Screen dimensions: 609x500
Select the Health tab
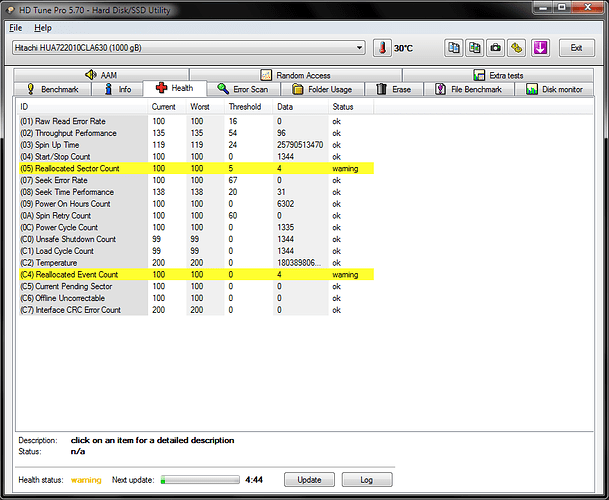[x=175, y=88]
